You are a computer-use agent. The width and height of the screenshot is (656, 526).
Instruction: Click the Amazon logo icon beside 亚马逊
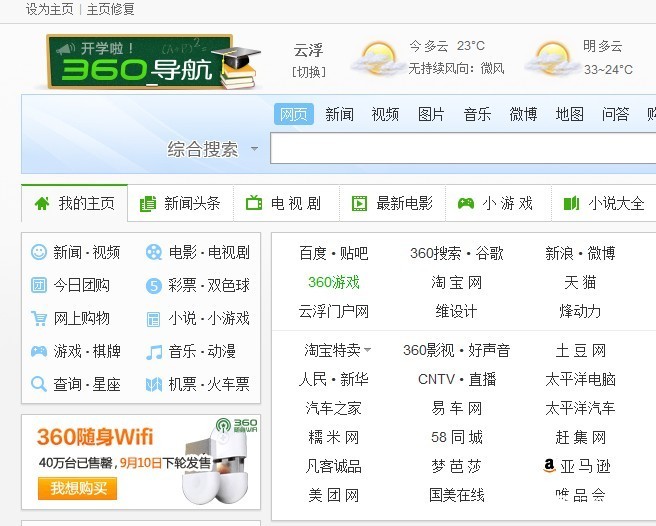pos(549,465)
